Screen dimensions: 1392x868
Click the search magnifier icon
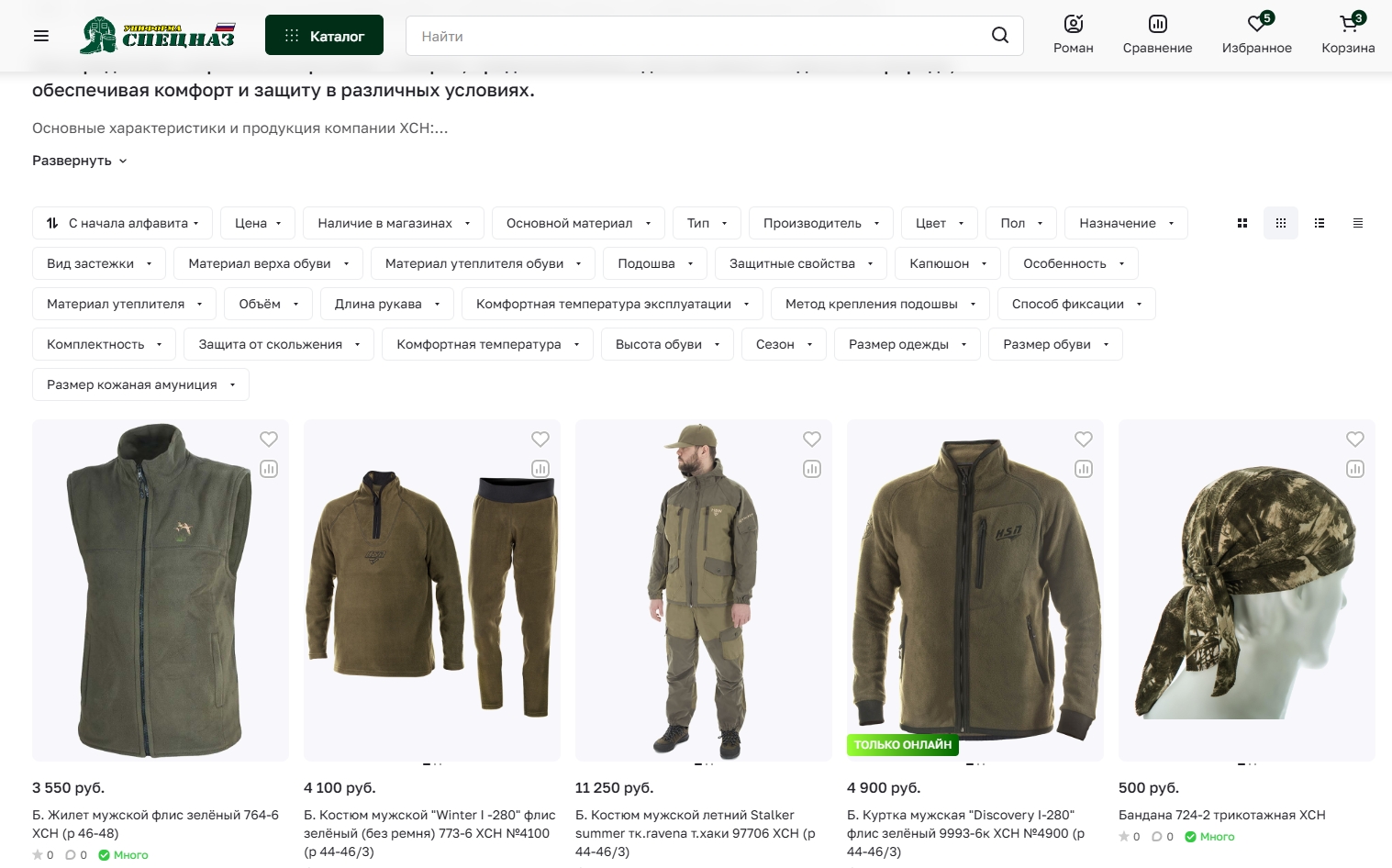pos(999,36)
